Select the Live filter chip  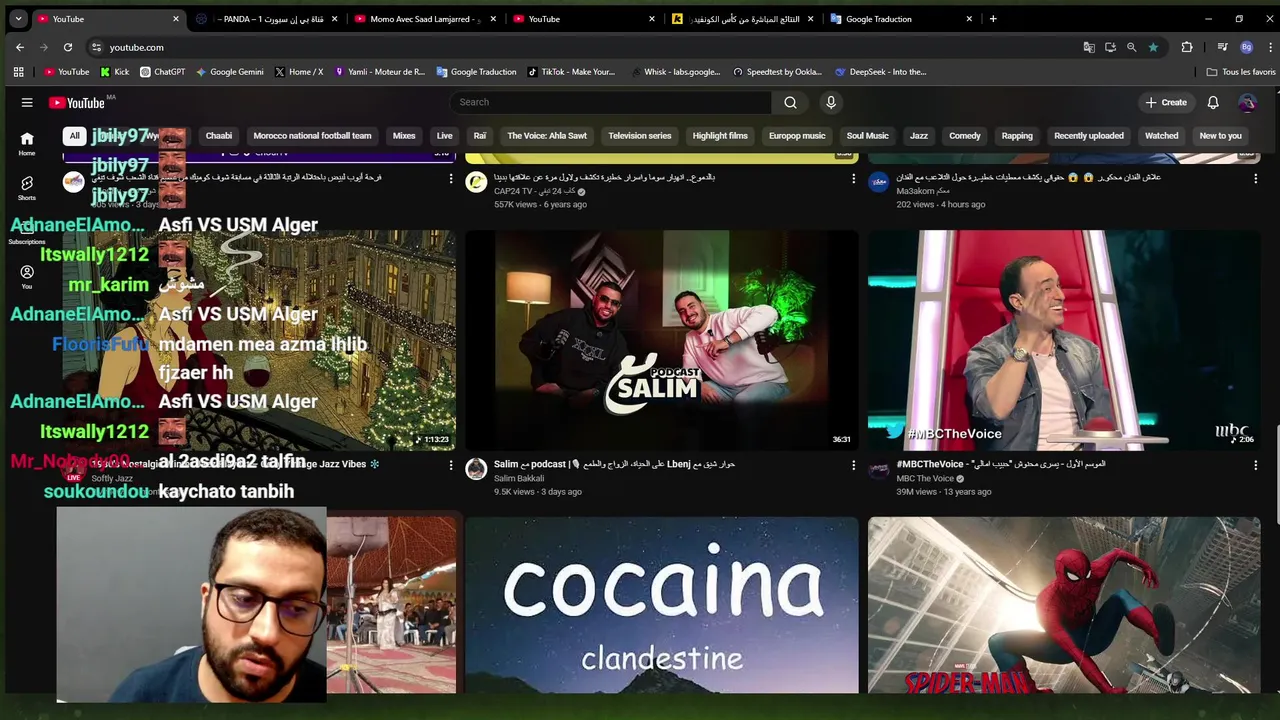click(x=444, y=136)
